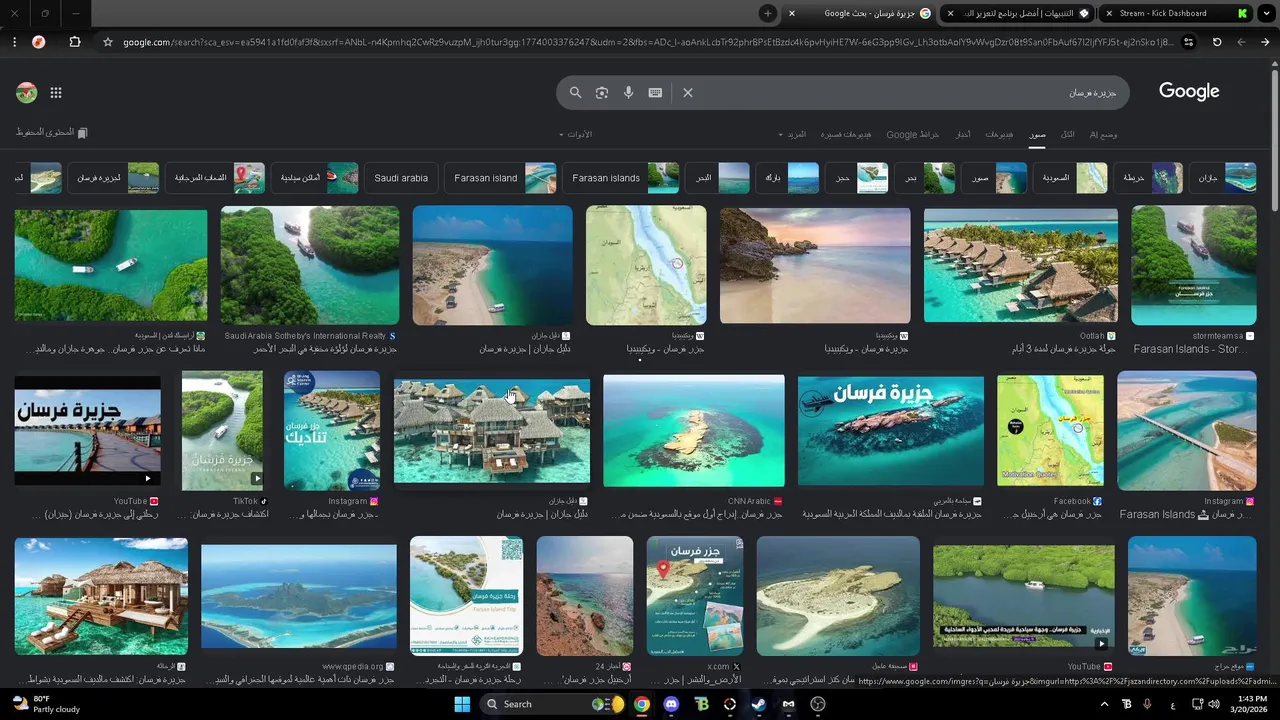The width and height of the screenshot is (1280, 720).
Task: Open the Google apps grid icon
Action: pyautogui.click(x=56, y=93)
